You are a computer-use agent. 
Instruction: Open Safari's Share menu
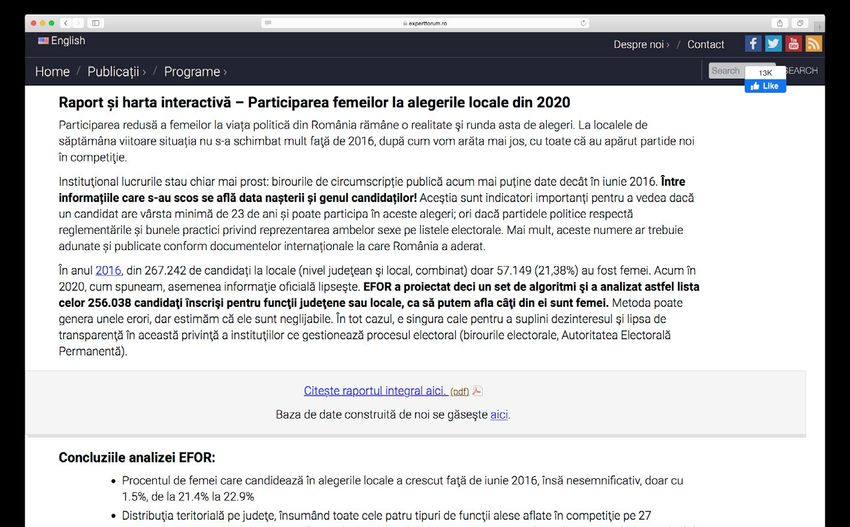[x=780, y=23]
